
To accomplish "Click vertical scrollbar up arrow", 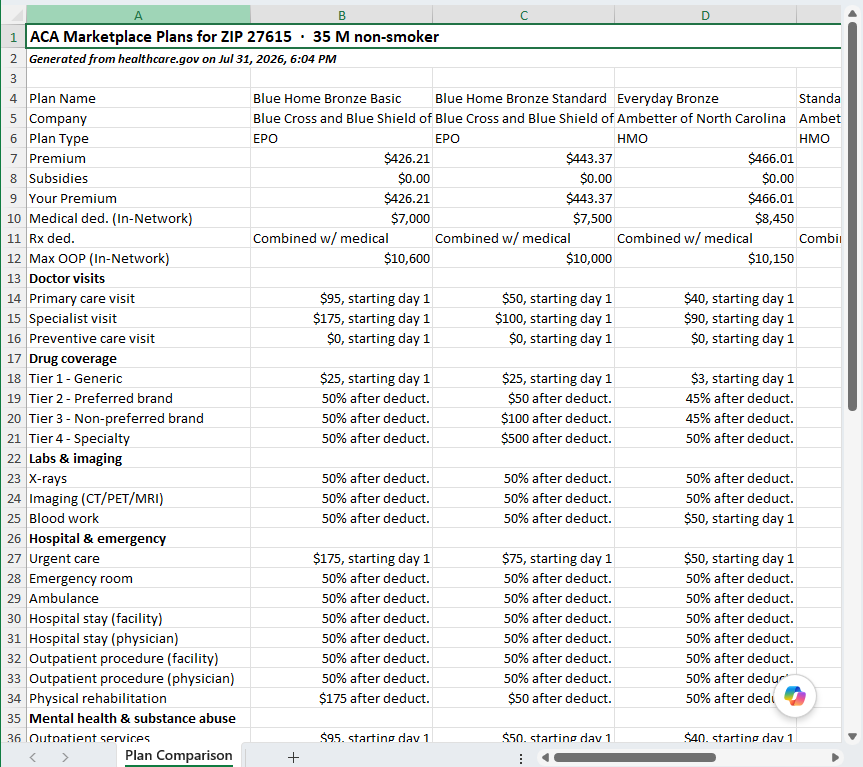I will pos(853,13).
